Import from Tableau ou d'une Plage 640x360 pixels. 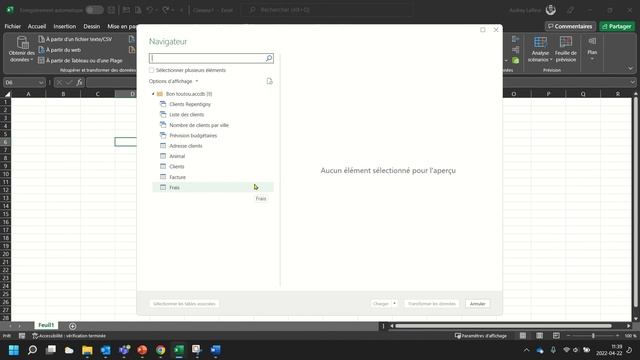coord(80,60)
